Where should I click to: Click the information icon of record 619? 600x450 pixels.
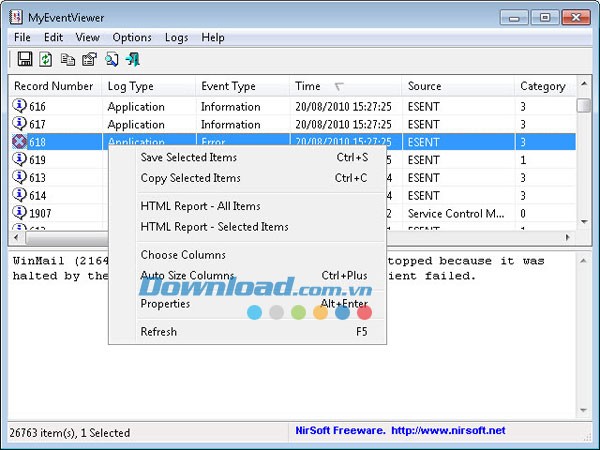click(x=19, y=159)
